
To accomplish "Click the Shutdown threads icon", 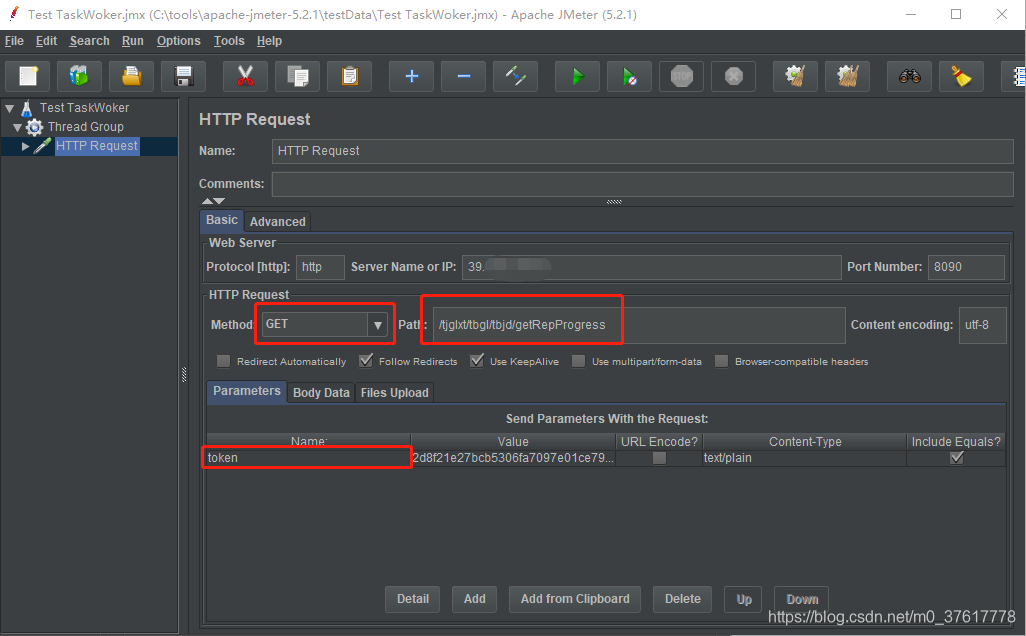I will (x=734, y=77).
